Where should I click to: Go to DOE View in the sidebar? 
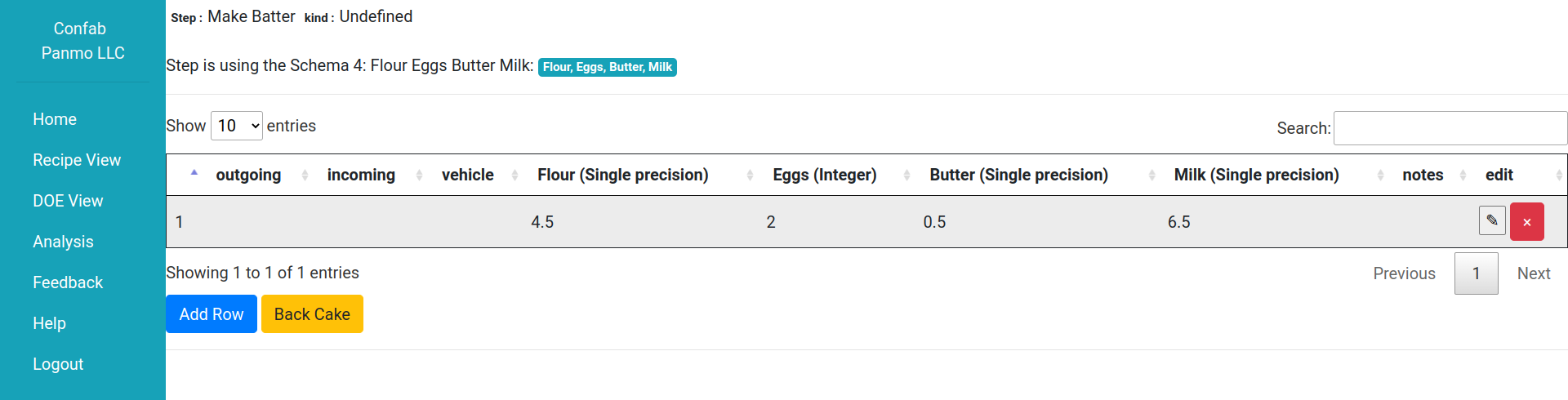coord(68,201)
